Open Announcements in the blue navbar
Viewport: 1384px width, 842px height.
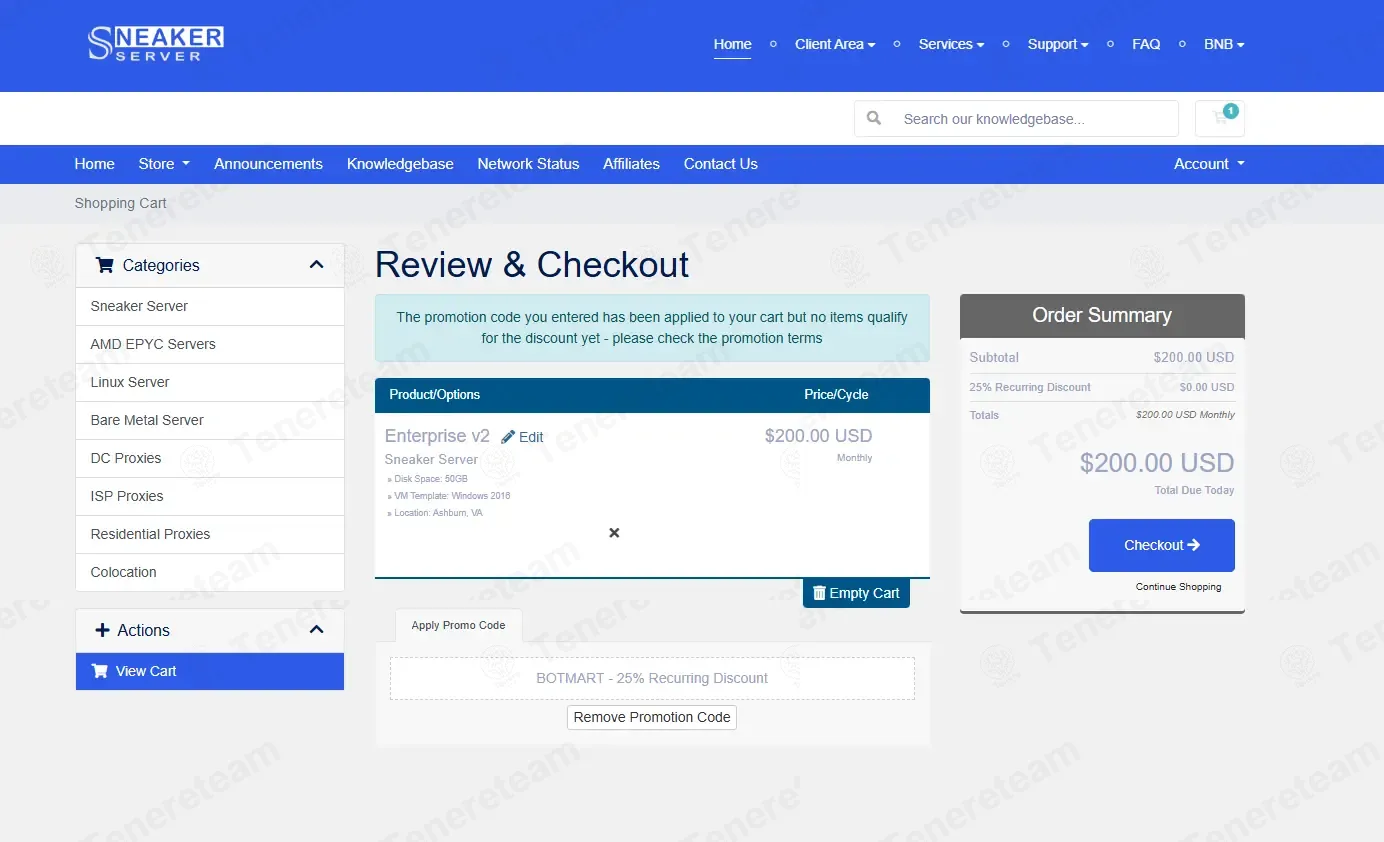(x=268, y=164)
